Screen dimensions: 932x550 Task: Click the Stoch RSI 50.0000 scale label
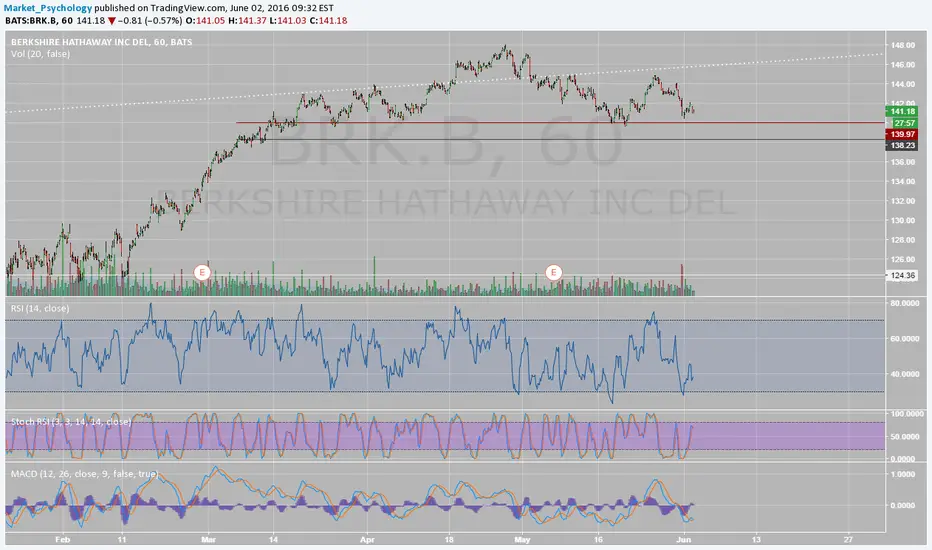coord(904,436)
